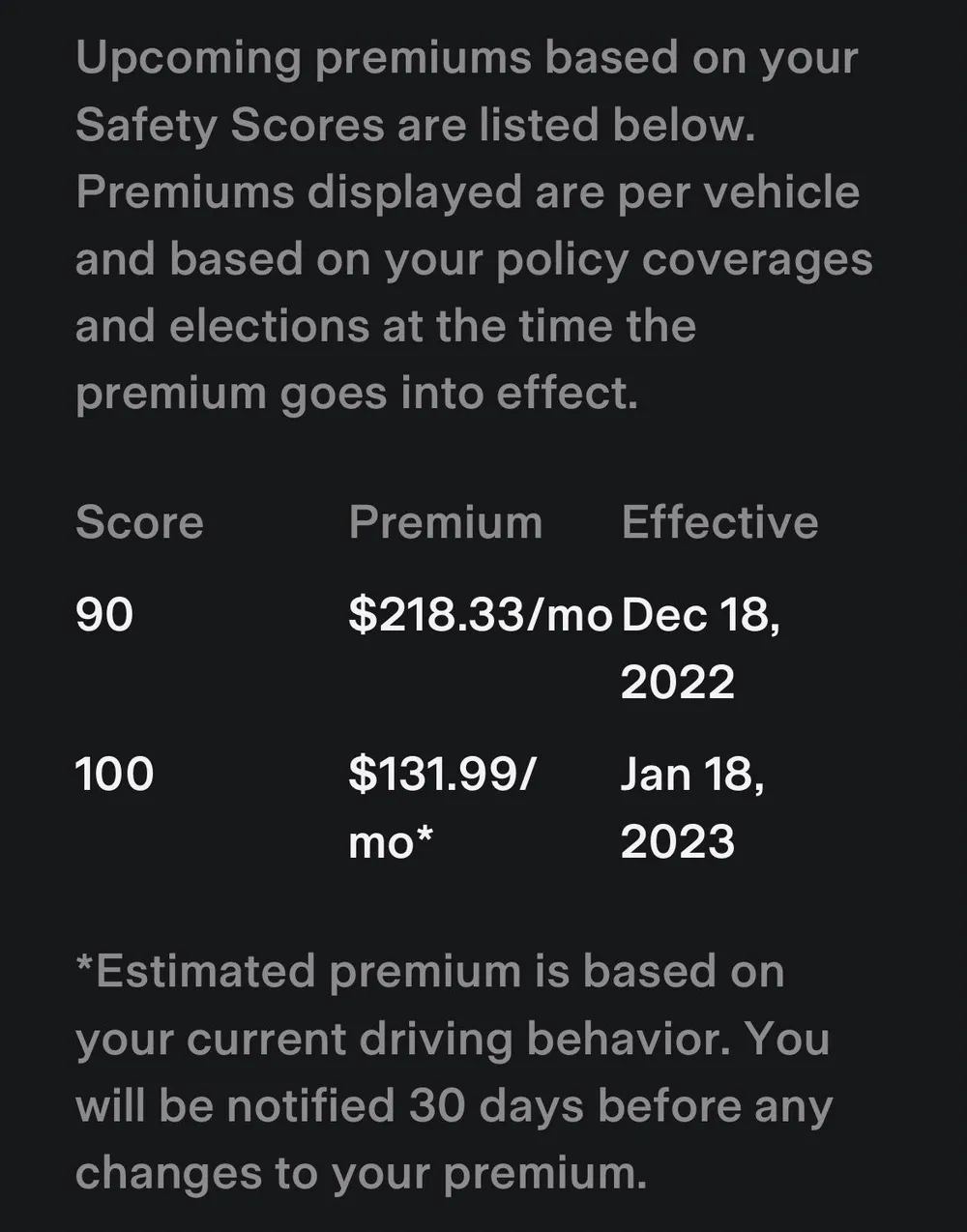Tap the $218.33/mo premium amount
This screenshot has width=967, height=1232.
pyautogui.click(x=481, y=615)
